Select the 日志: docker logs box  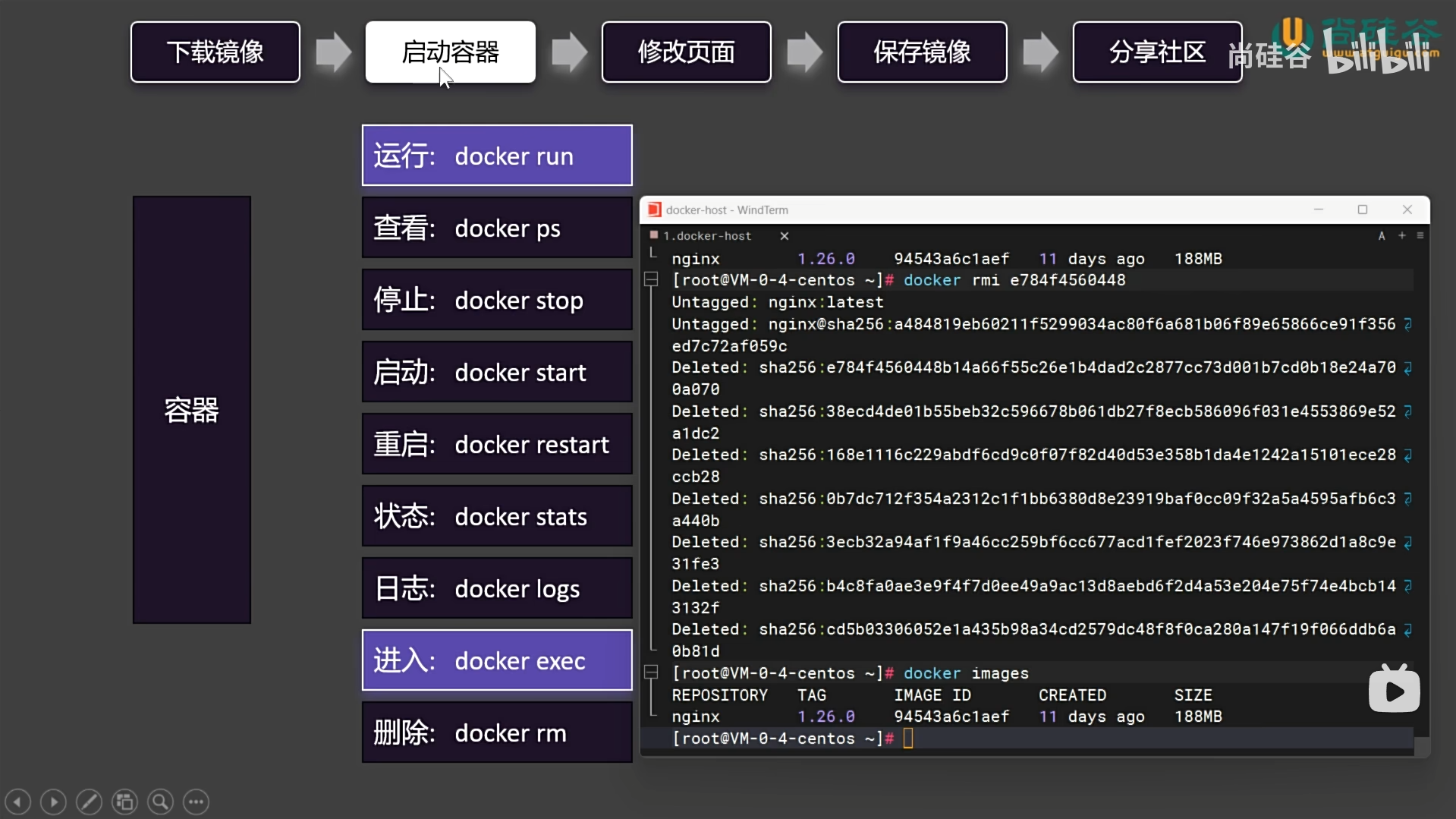pos(497,588)
